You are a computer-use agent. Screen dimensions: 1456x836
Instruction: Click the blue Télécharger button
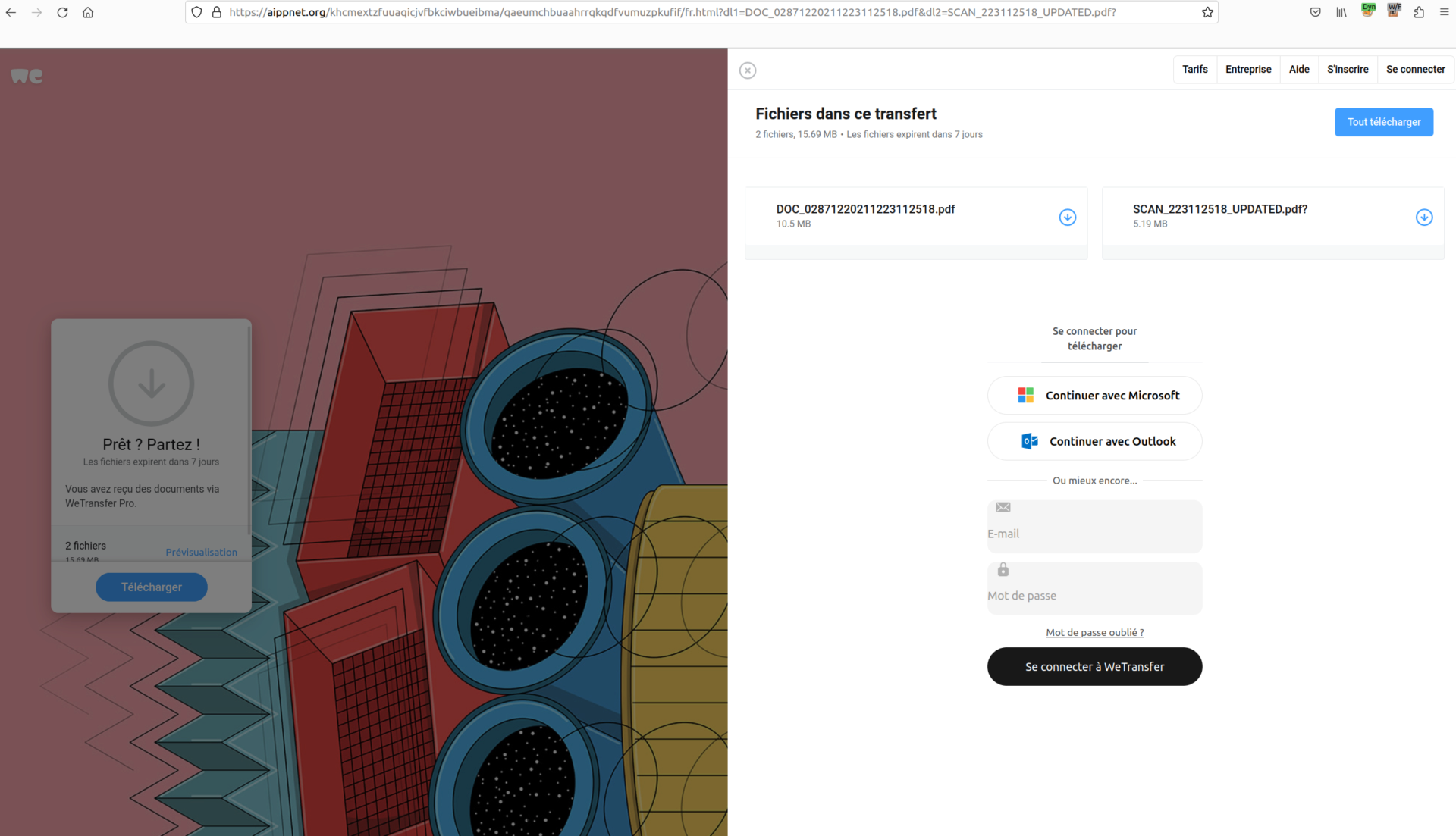coord(152,587)
